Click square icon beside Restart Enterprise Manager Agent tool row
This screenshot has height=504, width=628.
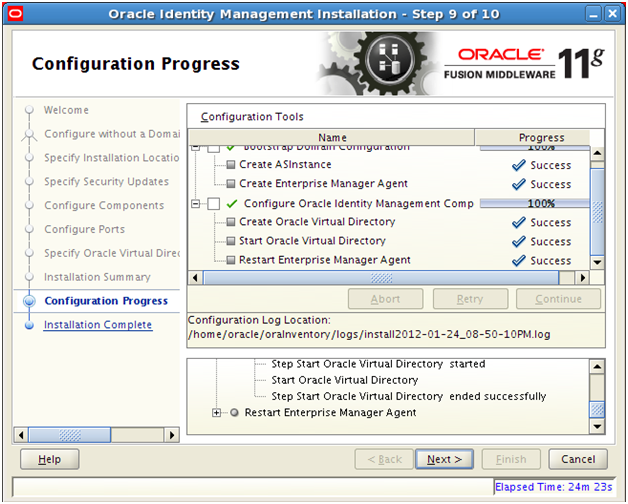coord(230,260)
